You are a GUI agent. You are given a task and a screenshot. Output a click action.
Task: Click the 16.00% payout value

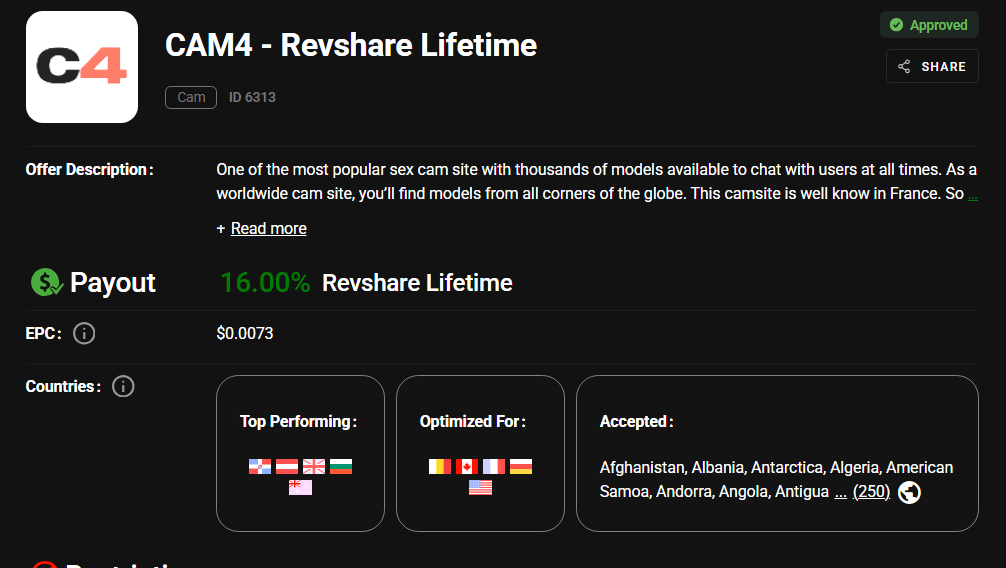click(x=265, y=283)
